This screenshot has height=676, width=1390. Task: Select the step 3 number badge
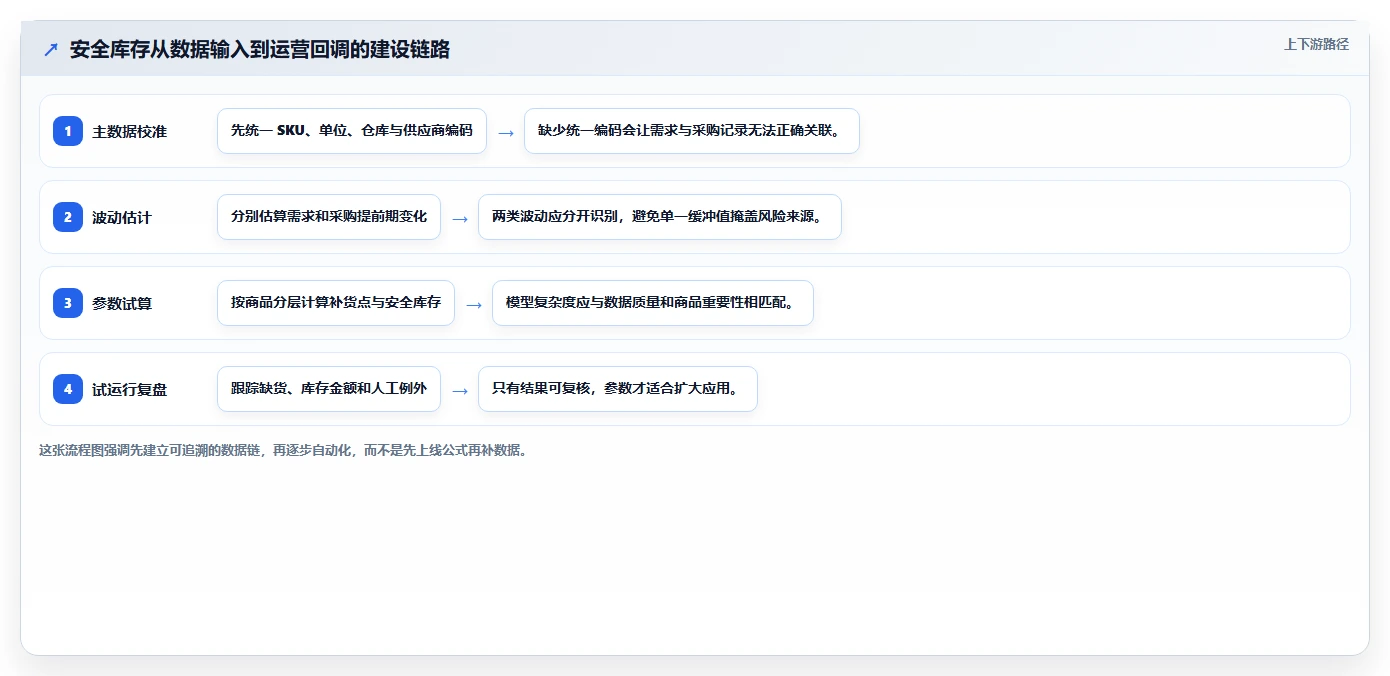68,303
